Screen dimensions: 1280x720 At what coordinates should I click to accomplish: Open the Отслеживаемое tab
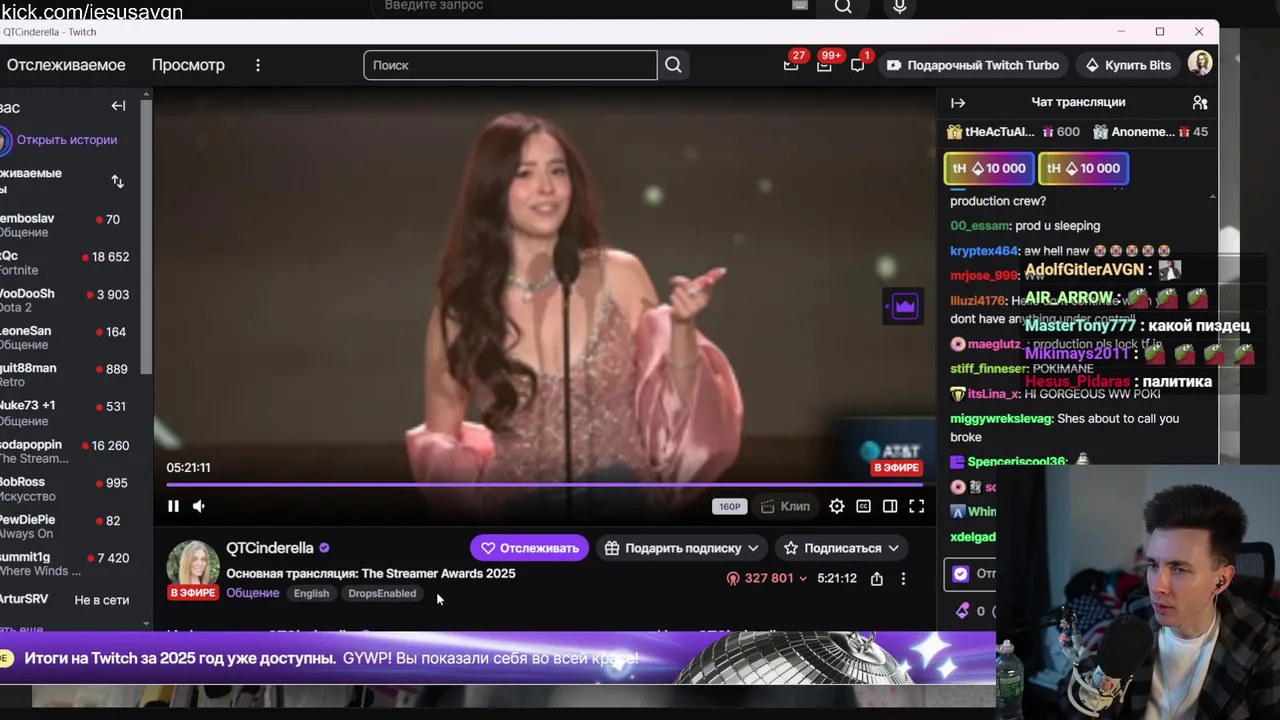tap(65, 65)
